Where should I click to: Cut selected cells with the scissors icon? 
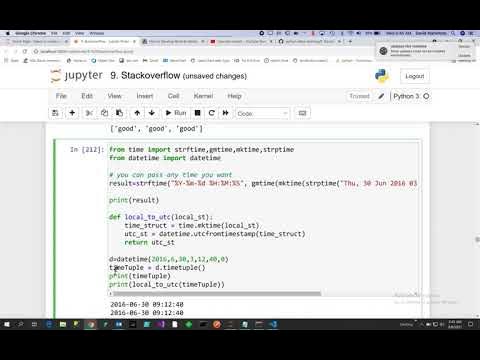pos(89,113)
